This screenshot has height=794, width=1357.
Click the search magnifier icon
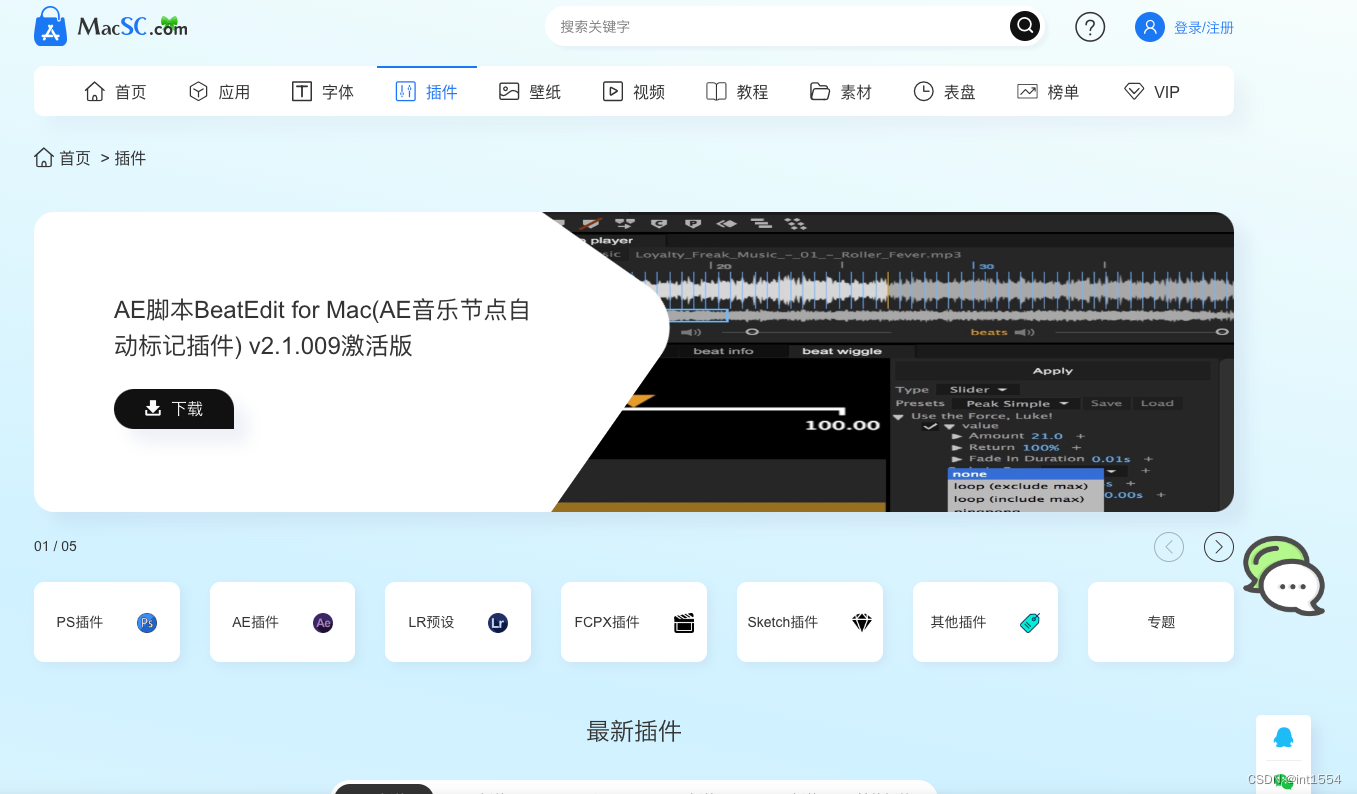(x=1024, y=26)
